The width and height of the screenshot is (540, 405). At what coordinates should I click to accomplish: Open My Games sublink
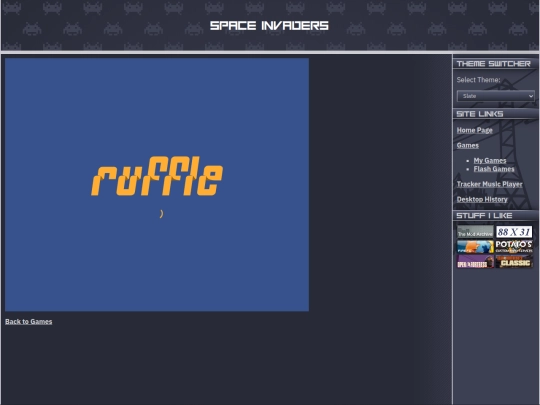[490, 160]
